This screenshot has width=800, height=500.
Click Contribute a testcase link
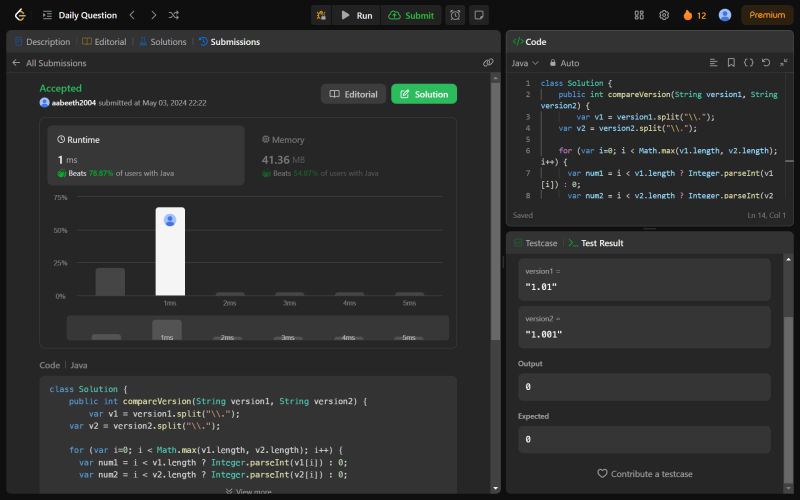[644, 473]
